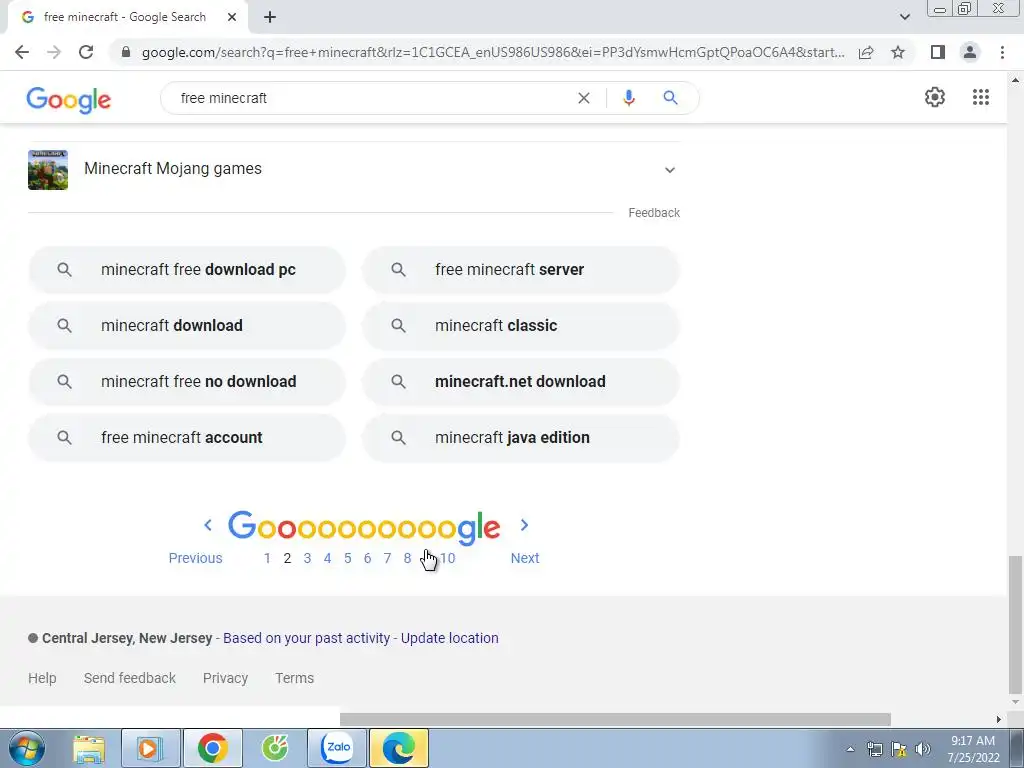Click the browser forward arrow

click(54, 52)
